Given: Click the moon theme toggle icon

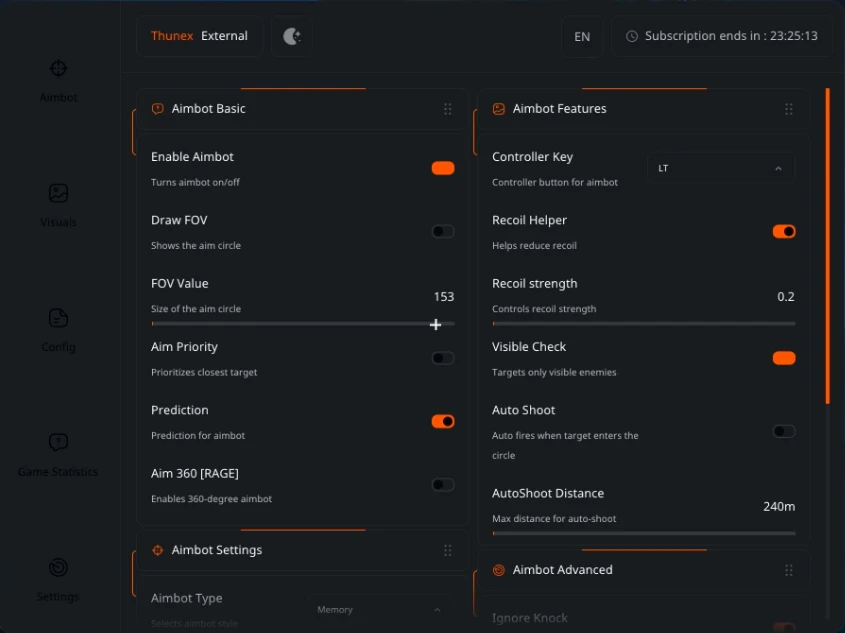Looking at the screenshot, I should pos(292,36).
